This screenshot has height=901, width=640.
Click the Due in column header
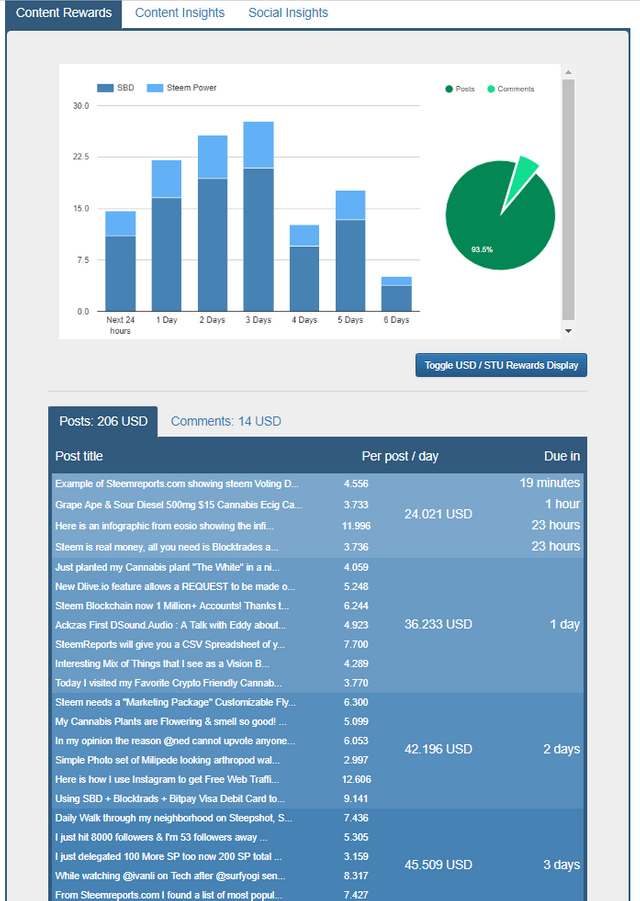[x=562, y=456]
